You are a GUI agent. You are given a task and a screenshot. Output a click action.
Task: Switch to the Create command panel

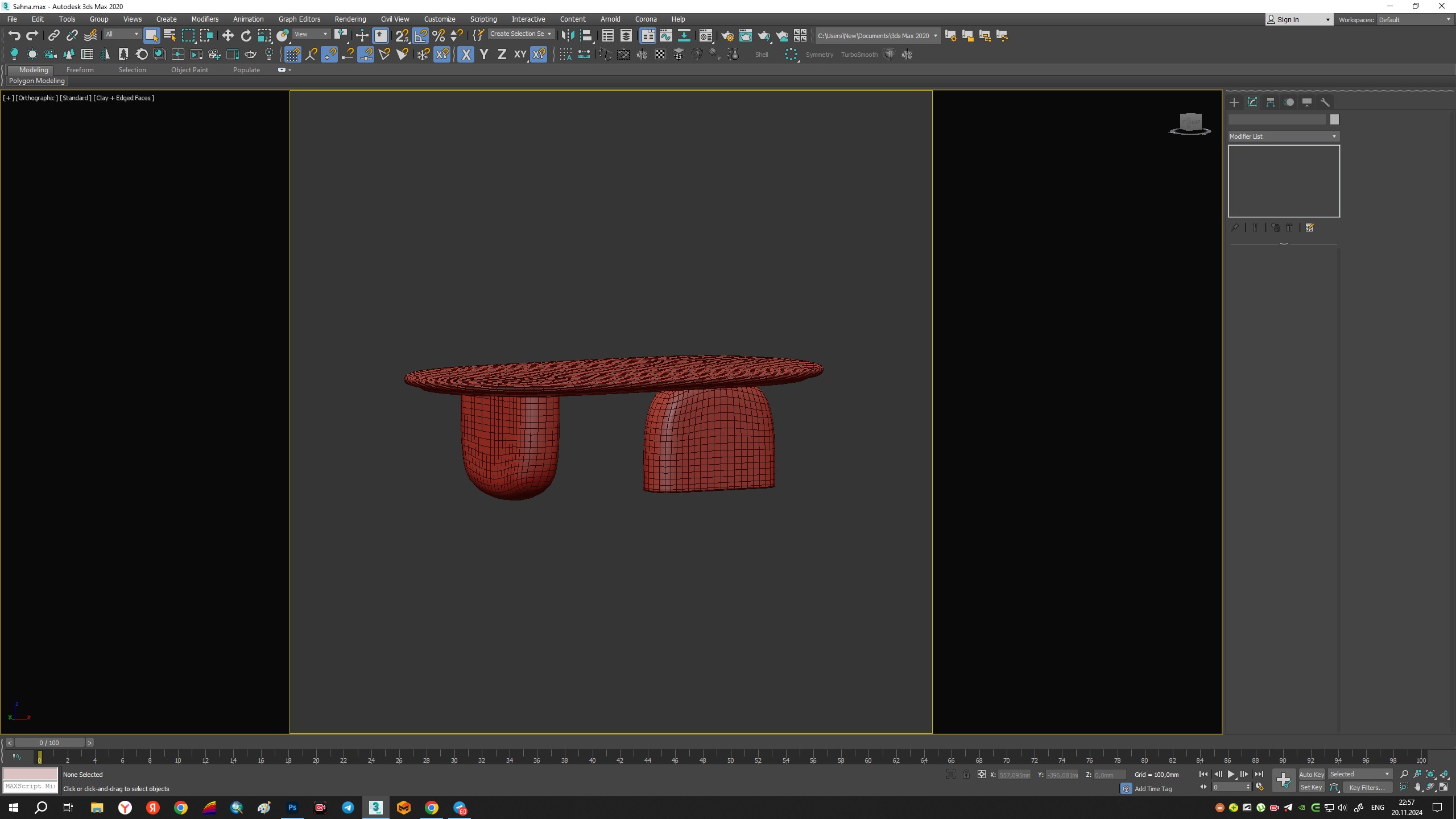pos(1234,102)
